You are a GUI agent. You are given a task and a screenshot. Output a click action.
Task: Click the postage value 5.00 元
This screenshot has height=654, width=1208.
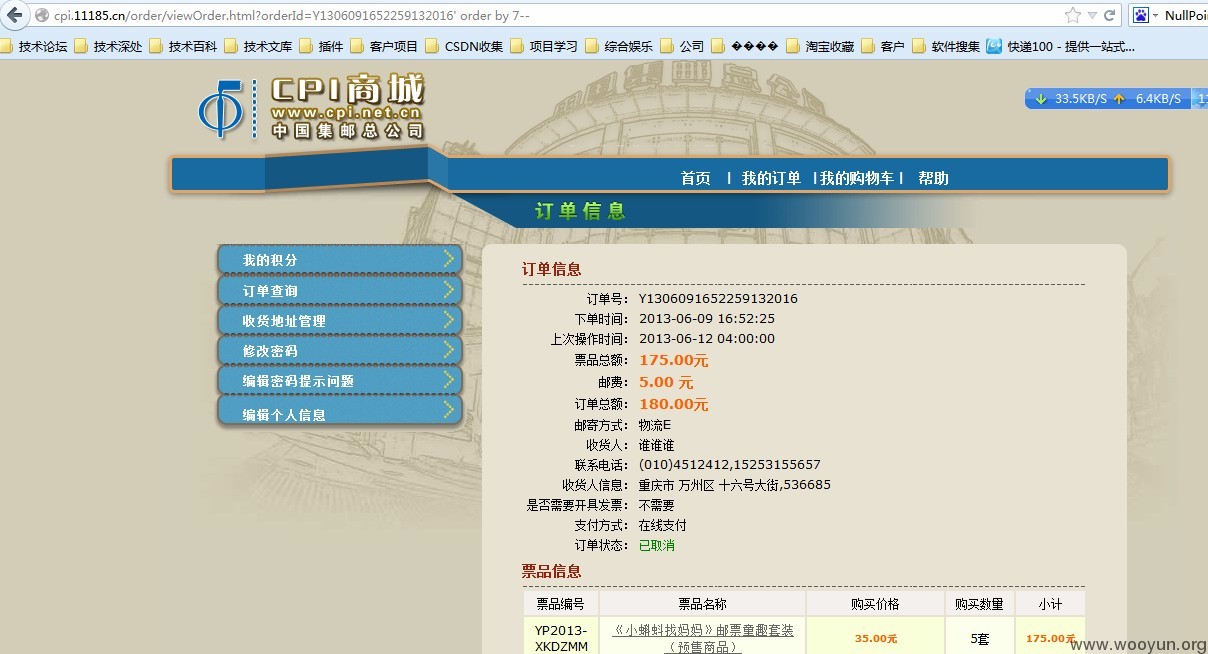pyautogui.click(x=666, y=382)
